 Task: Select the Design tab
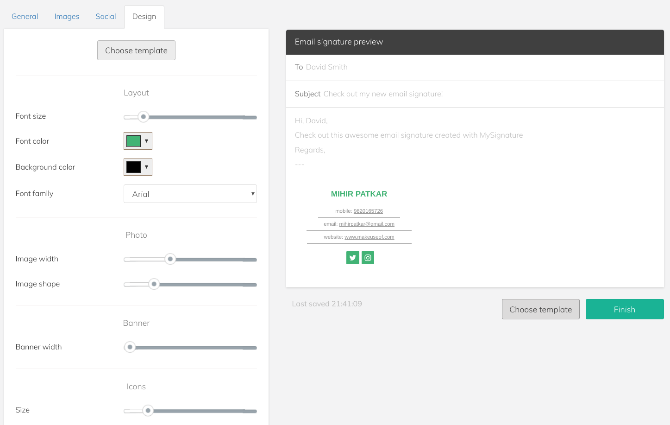click(144, 16)
